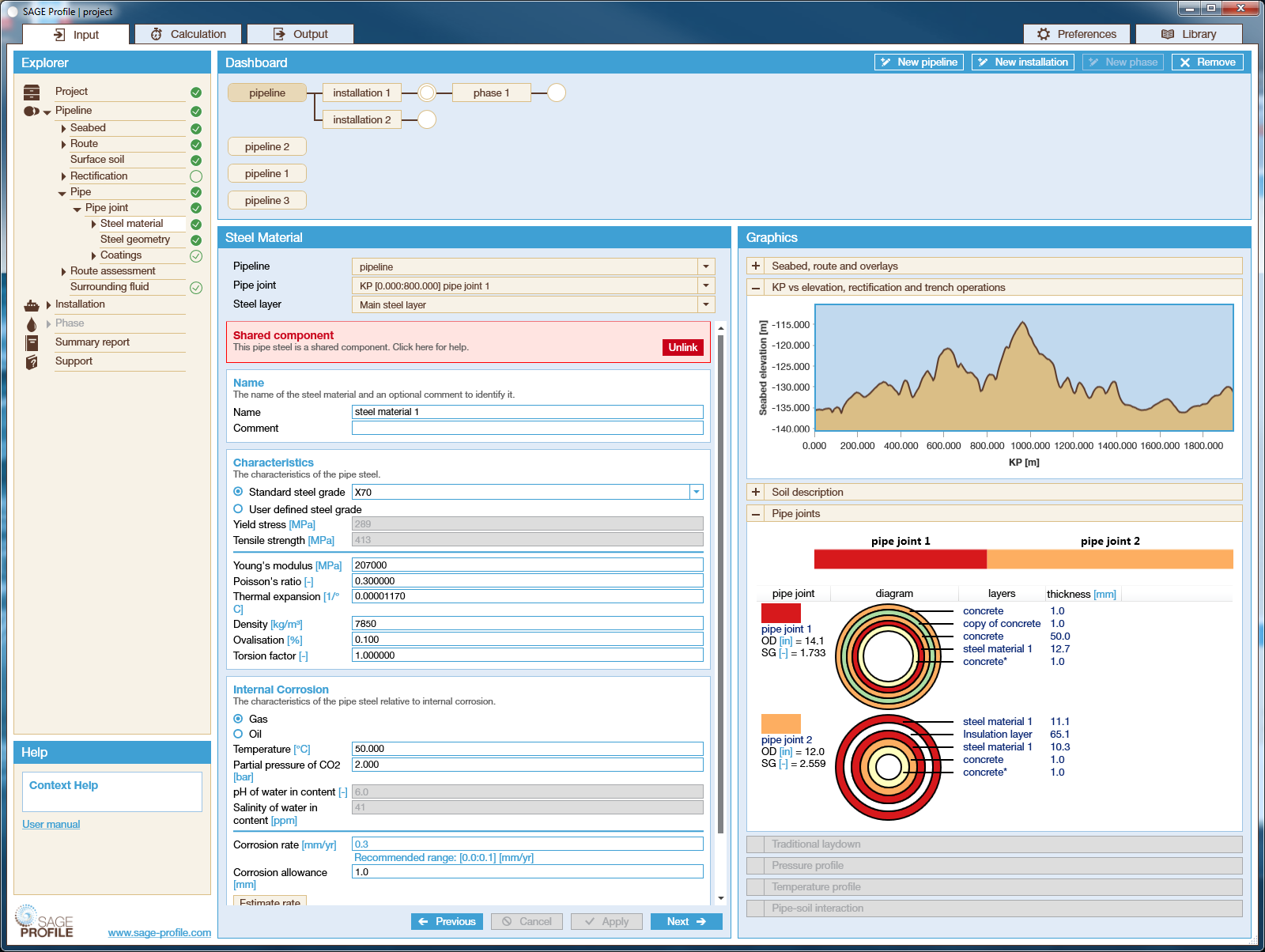Expand the Coatings tree node
Image resolution: width=1265 pixels, height=952 pixels.
pos(94,255)
